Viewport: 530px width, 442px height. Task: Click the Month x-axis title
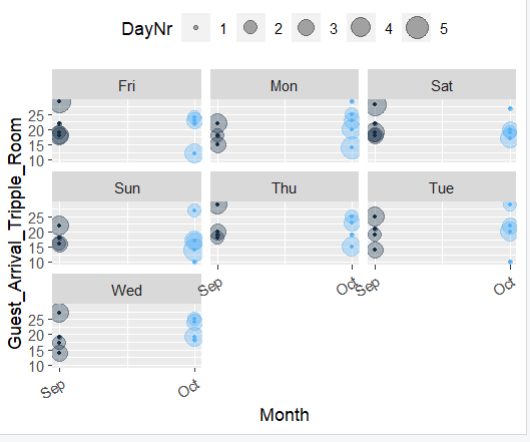[x=284, y=415]
